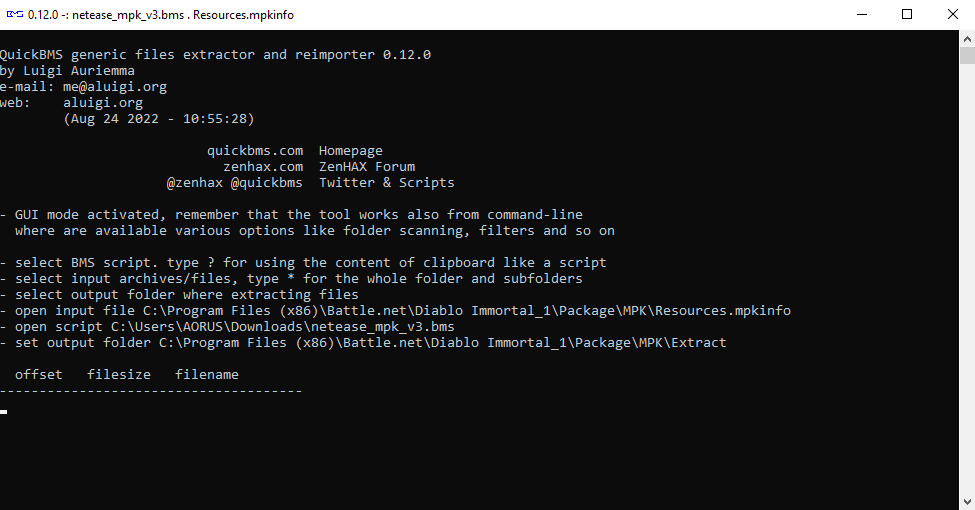
Task: Maximize the QuickBMS console window
Action: [x=907, y=14]
